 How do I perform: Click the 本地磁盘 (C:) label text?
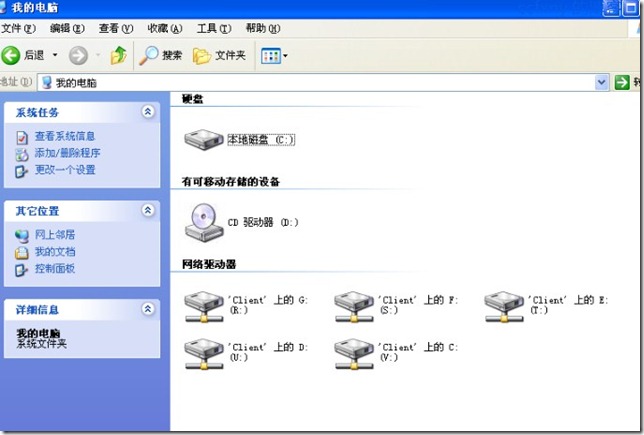coord(261,140)
